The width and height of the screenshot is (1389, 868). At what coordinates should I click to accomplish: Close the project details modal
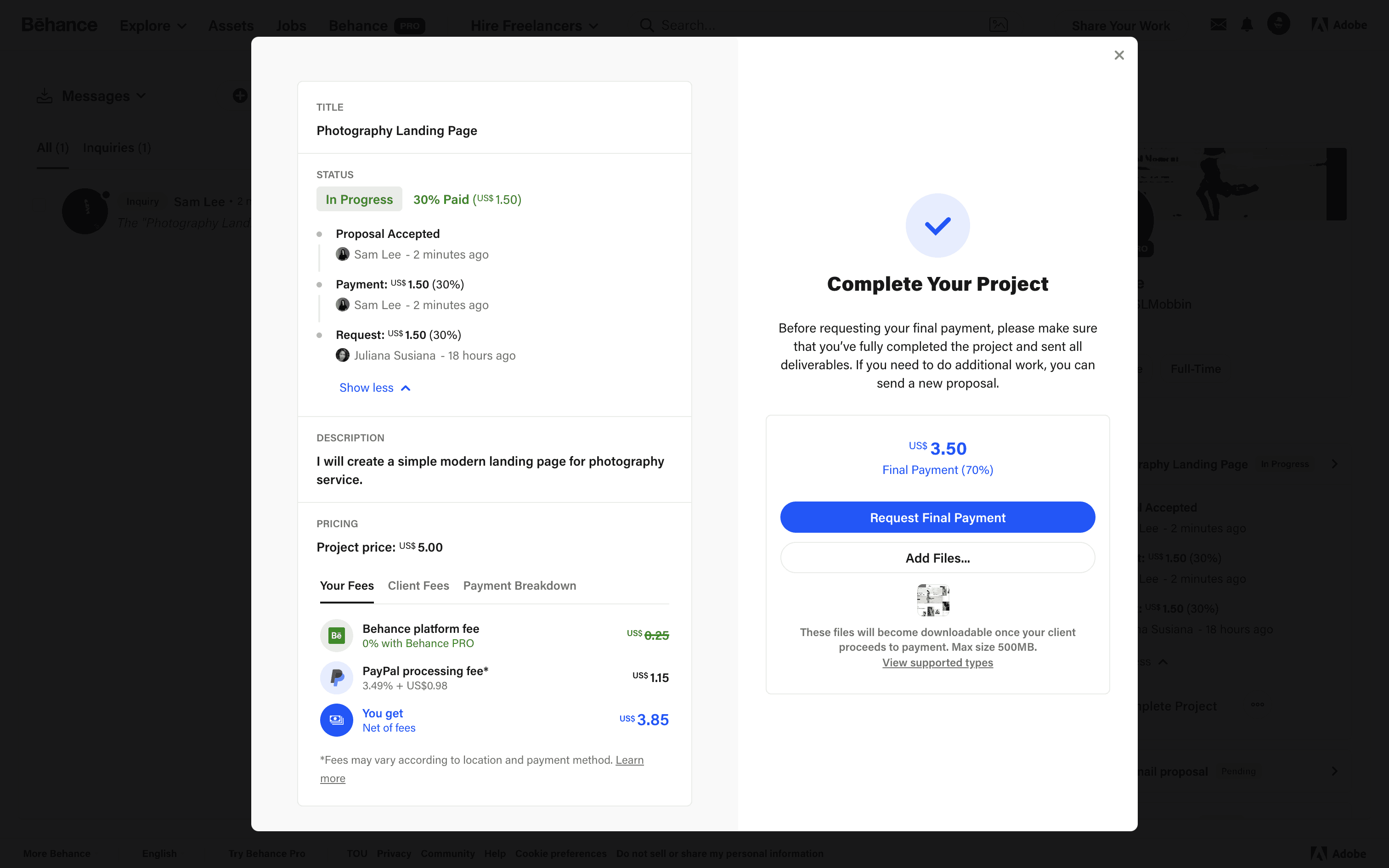(1118, 55)
